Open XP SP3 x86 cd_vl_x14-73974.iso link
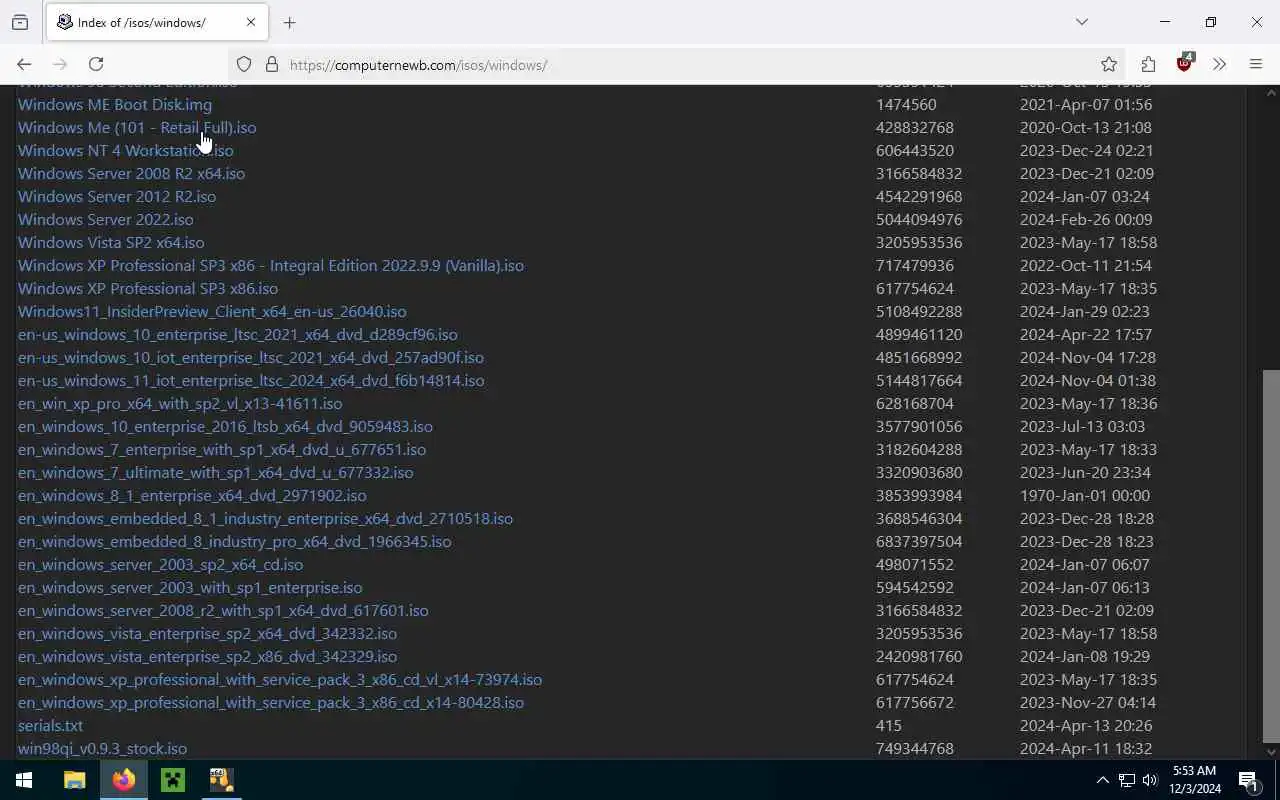 (x=280, y=679)
